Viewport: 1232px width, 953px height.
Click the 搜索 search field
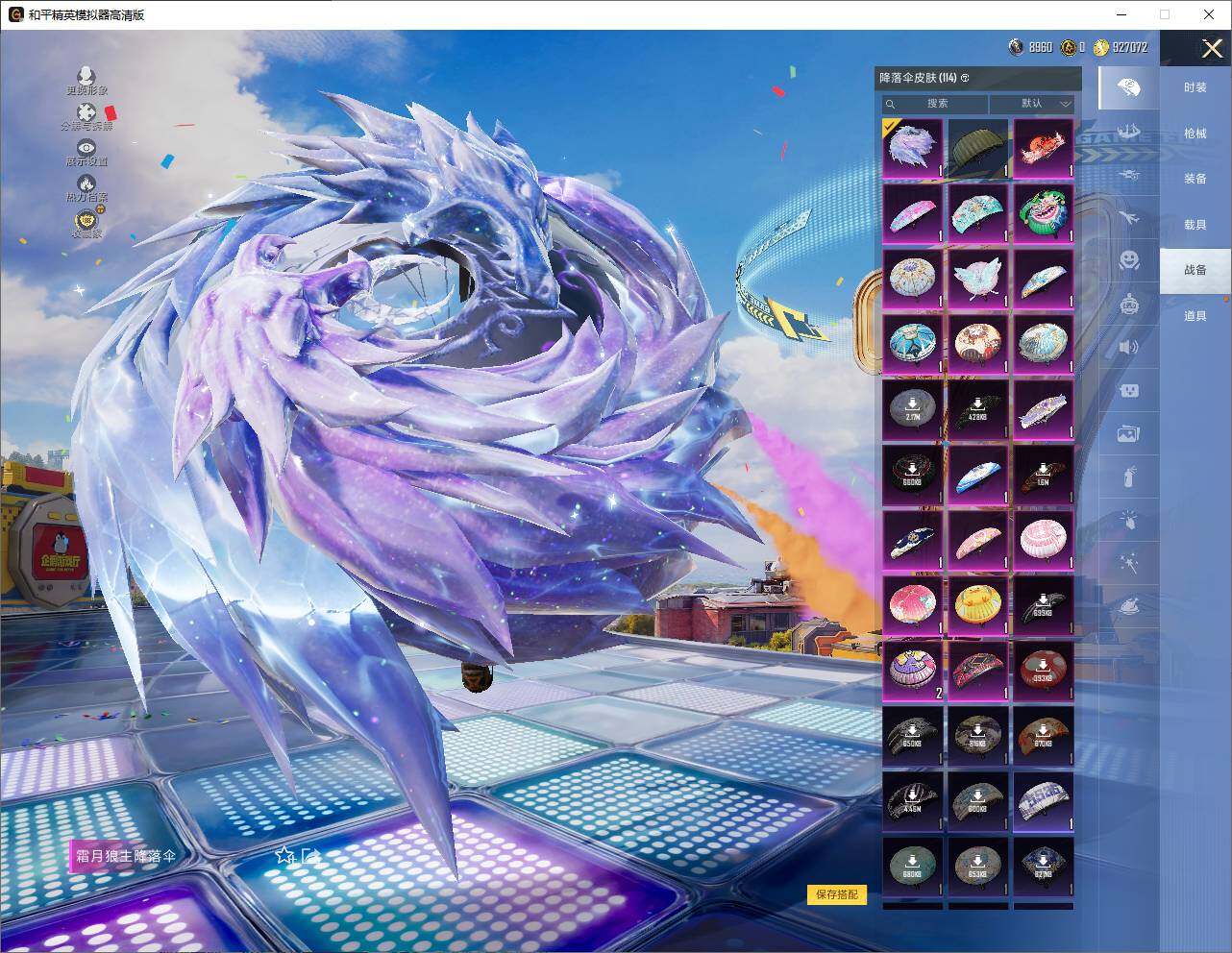coord(936,104)
